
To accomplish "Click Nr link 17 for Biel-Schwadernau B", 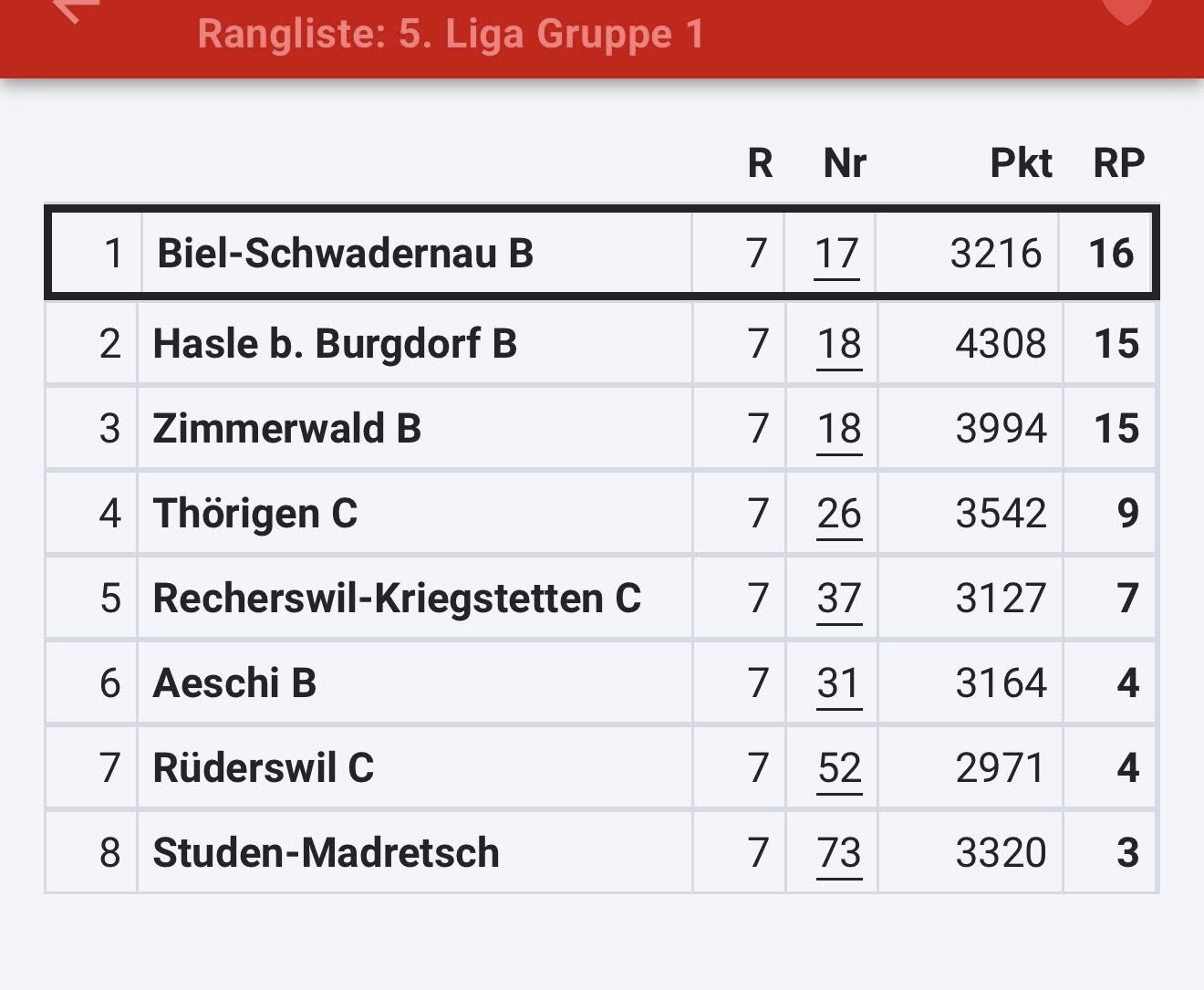I will [x=836, y=254].
